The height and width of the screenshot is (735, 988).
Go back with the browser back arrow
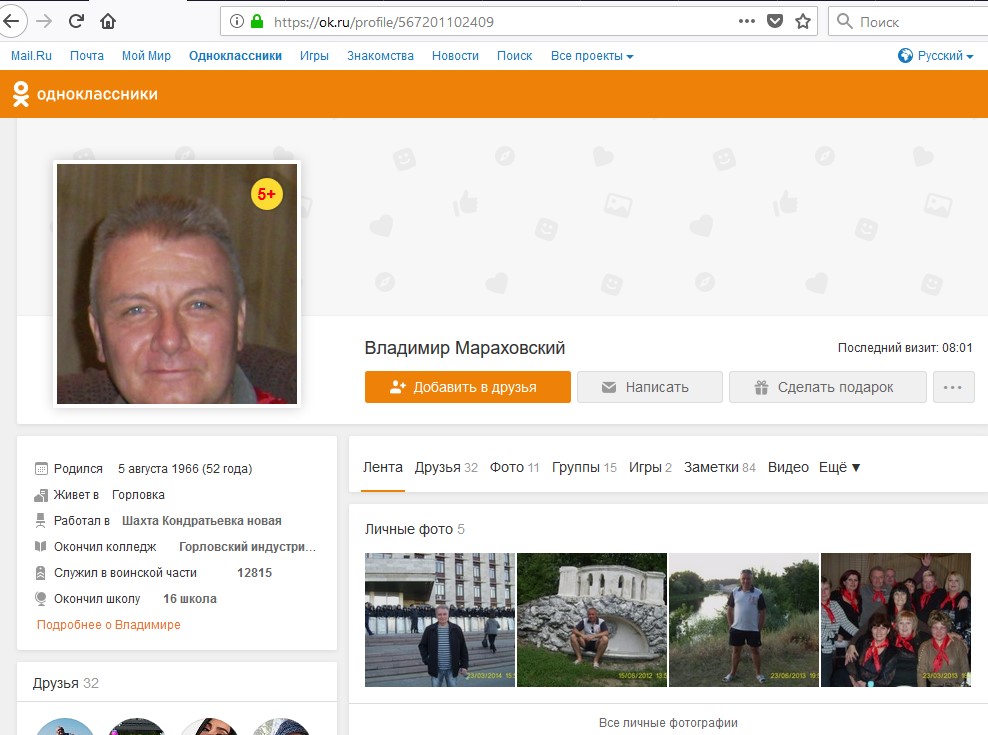point(12,21)
